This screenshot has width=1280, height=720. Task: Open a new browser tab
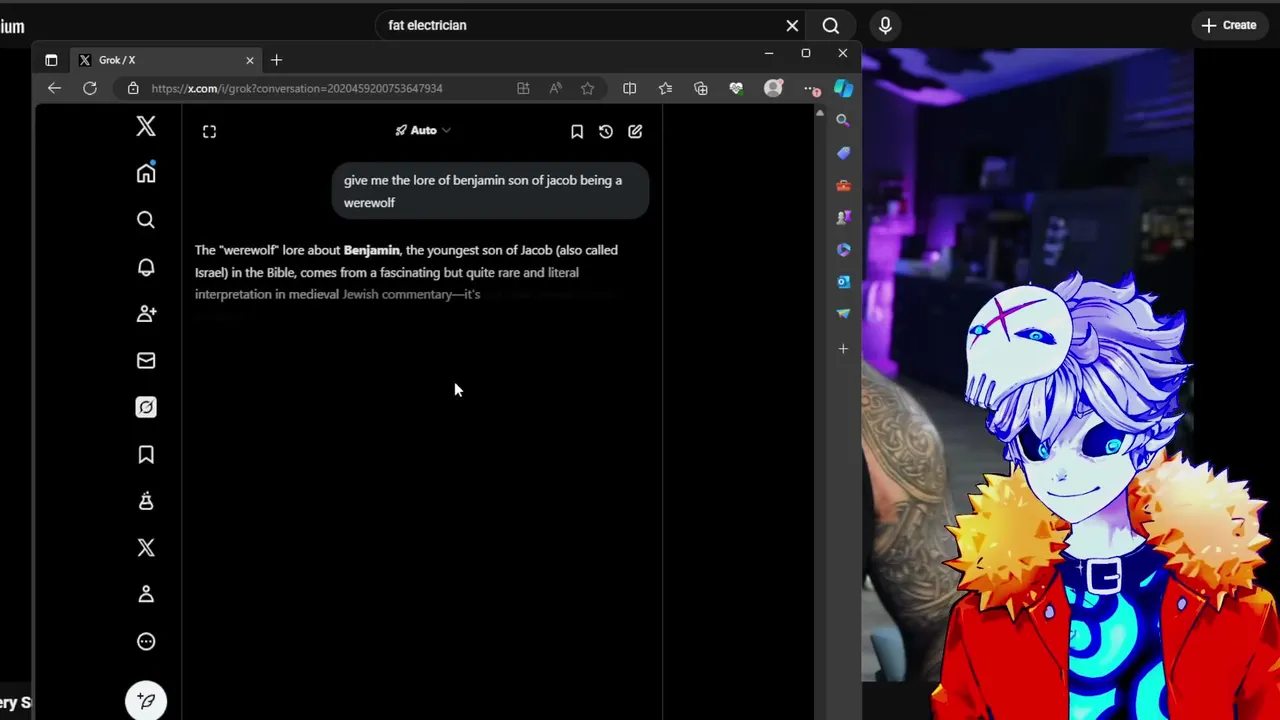(277, 60)
